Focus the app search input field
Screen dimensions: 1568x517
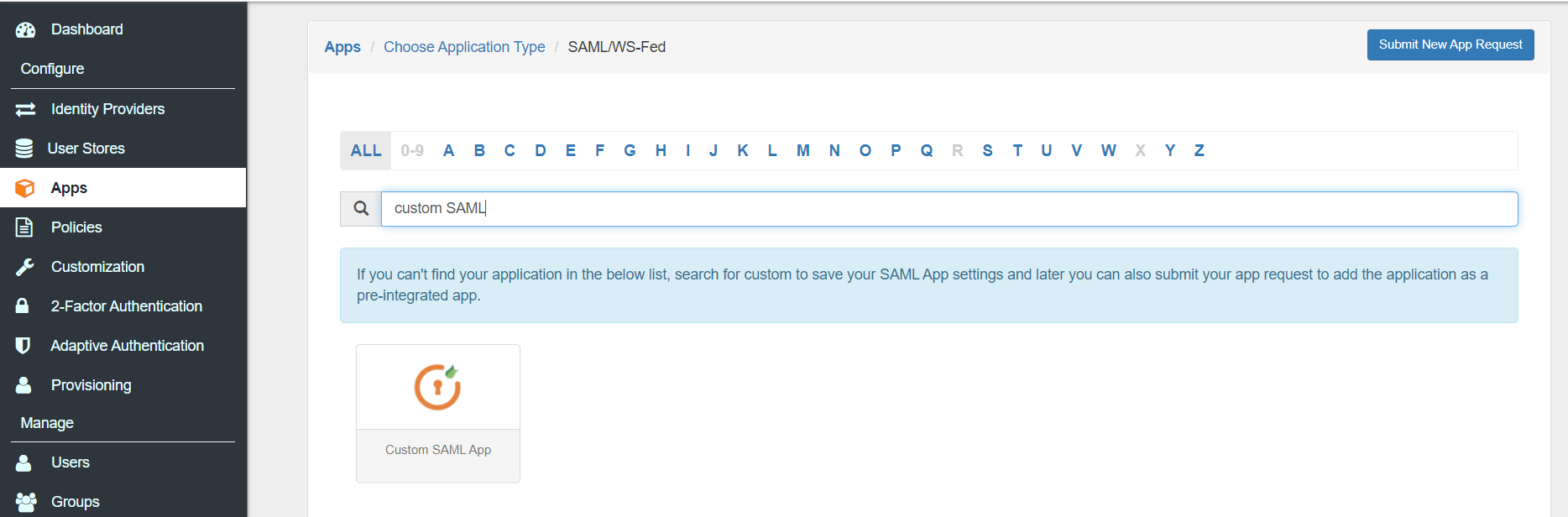click(x=949, y=209)
